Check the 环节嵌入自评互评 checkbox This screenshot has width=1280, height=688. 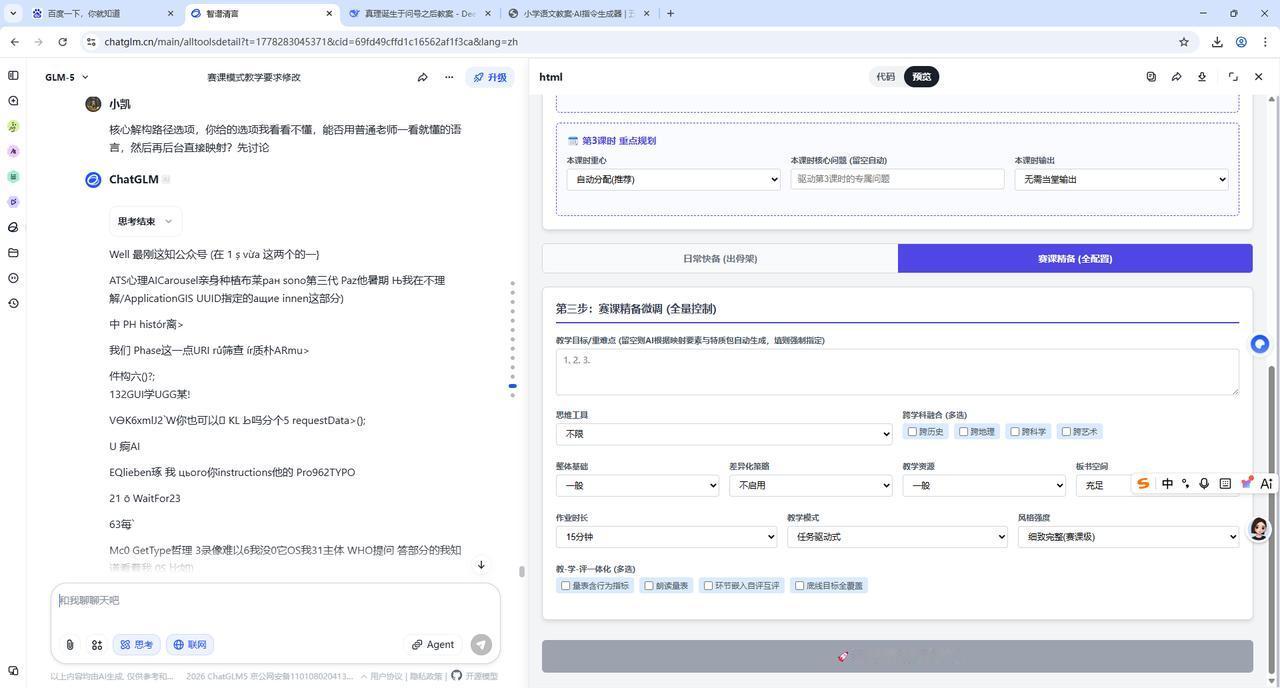[708, 586]
